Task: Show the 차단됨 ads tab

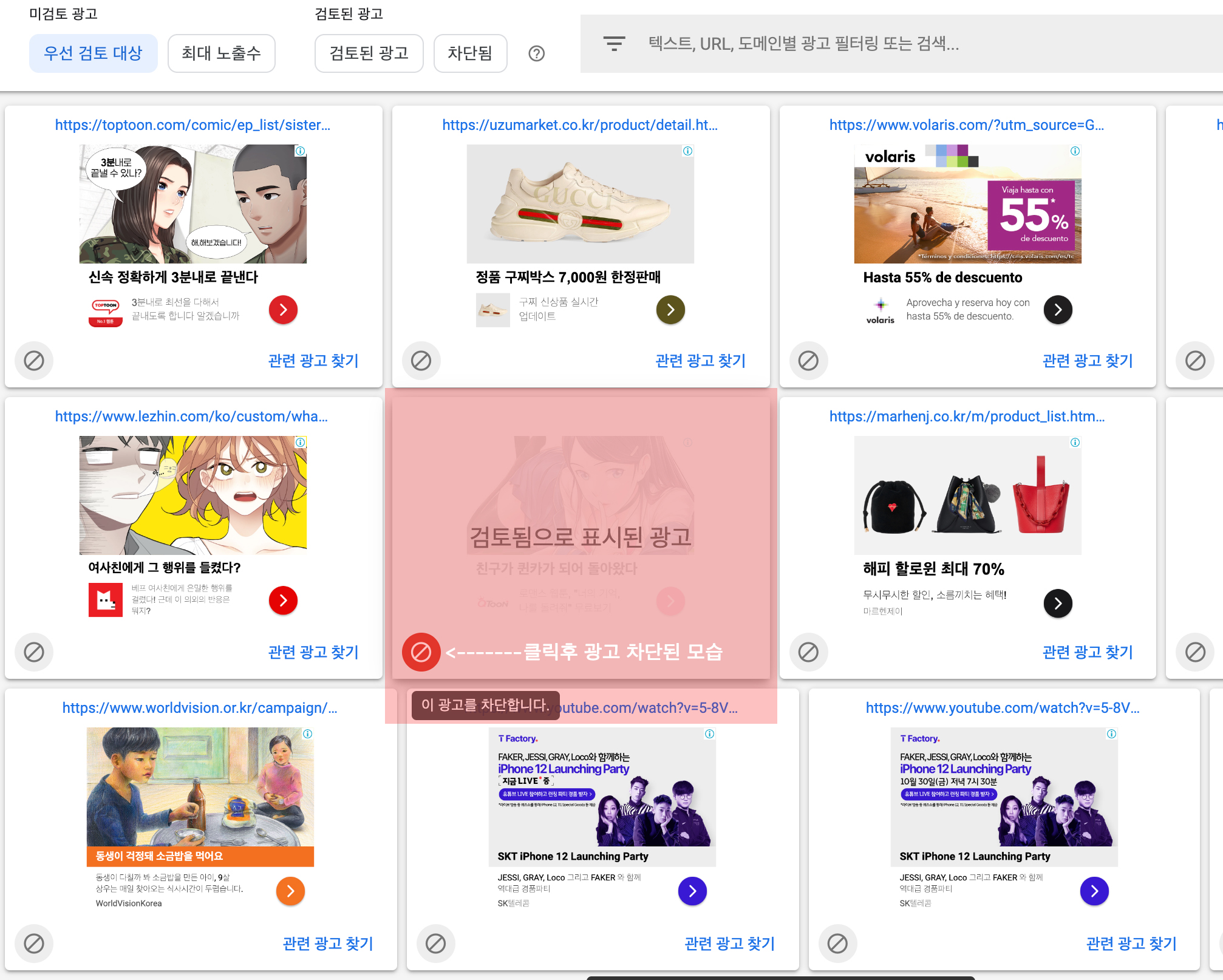Action: pos(470,53)
